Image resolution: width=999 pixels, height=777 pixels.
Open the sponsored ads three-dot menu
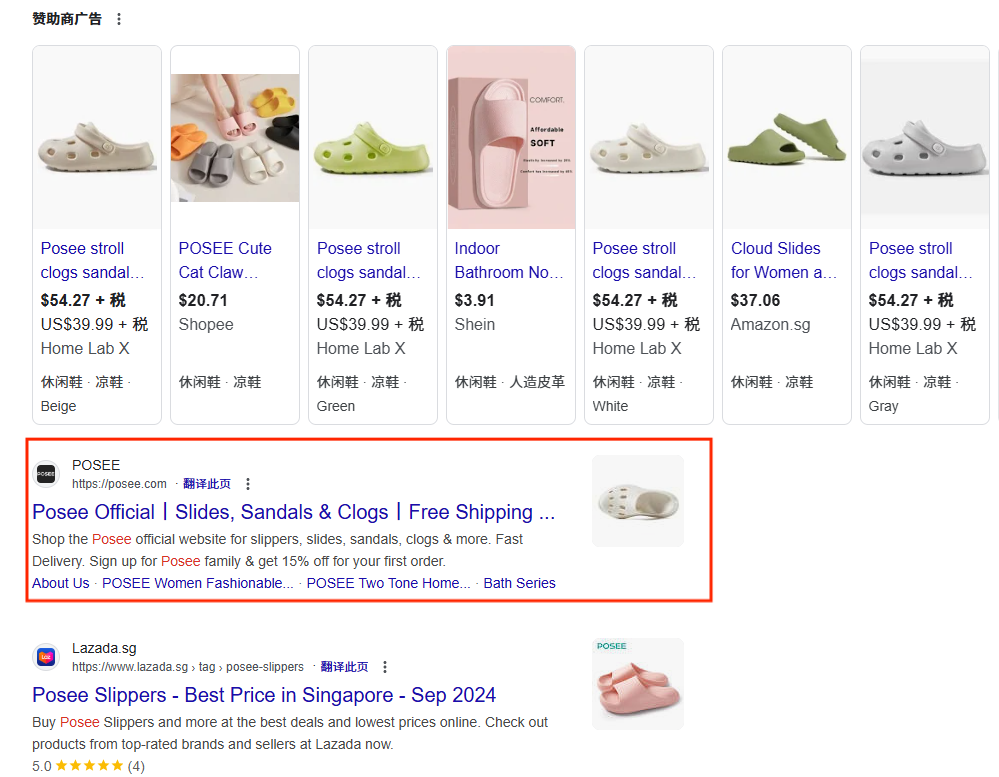[x=119, y=19]
